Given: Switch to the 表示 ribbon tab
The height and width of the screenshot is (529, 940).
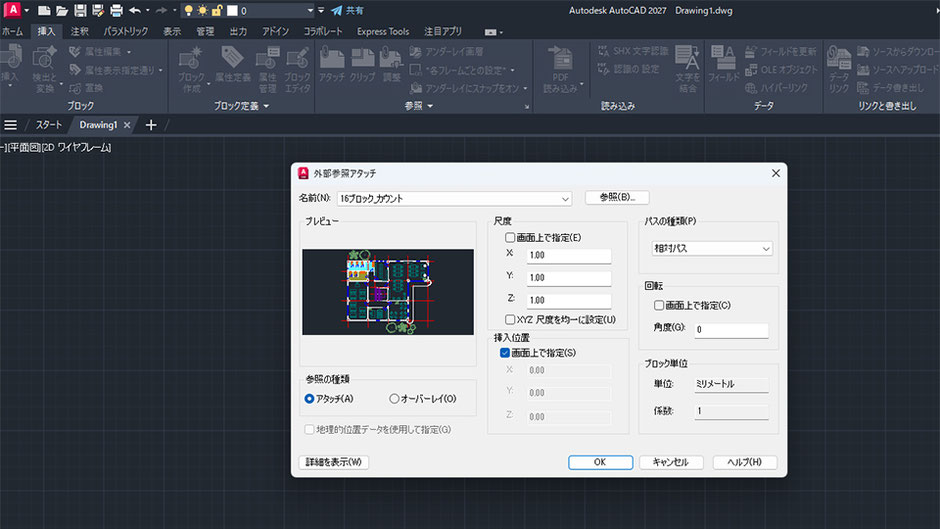Looking at the screenshot, I should [172, 31].
